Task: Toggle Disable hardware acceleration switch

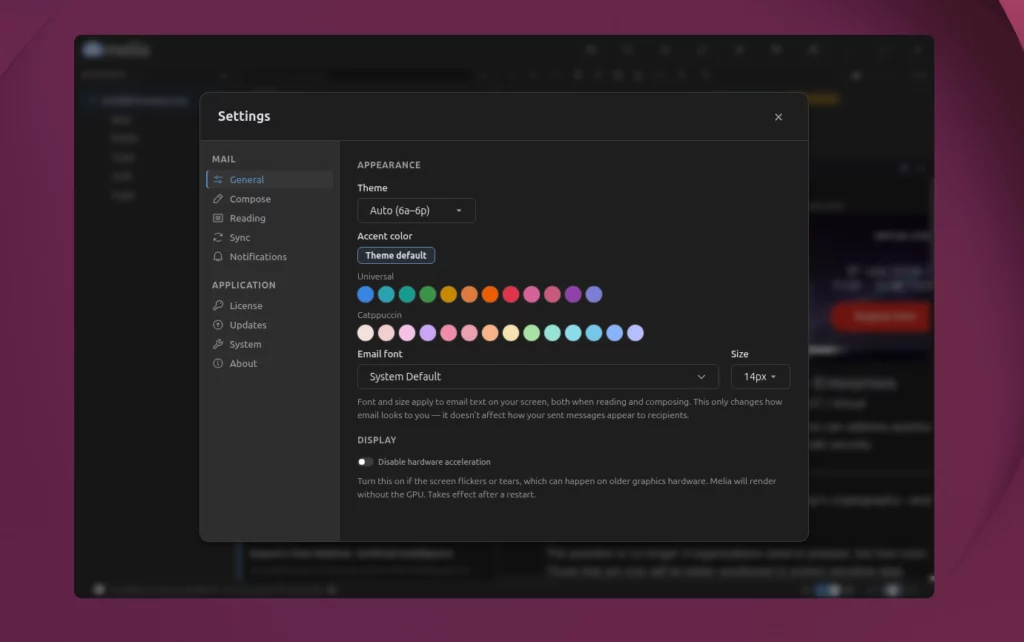Action: pyautogui.click(x=365, y=462)
